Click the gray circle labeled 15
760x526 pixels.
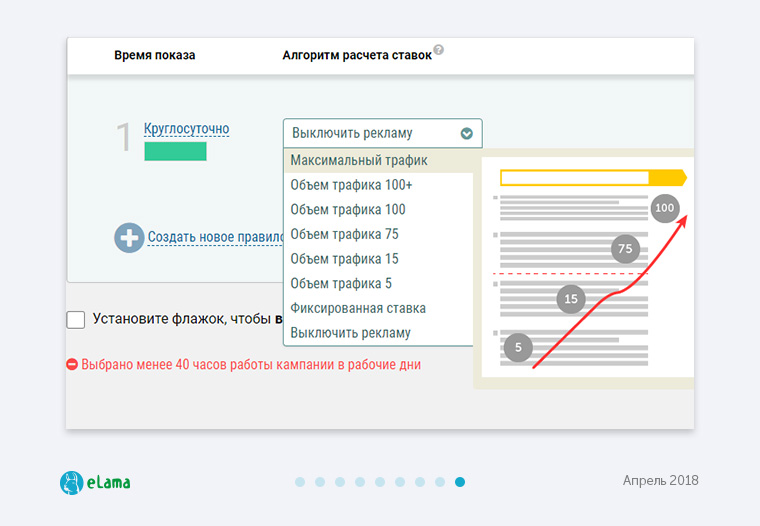(x=571, y=298)
